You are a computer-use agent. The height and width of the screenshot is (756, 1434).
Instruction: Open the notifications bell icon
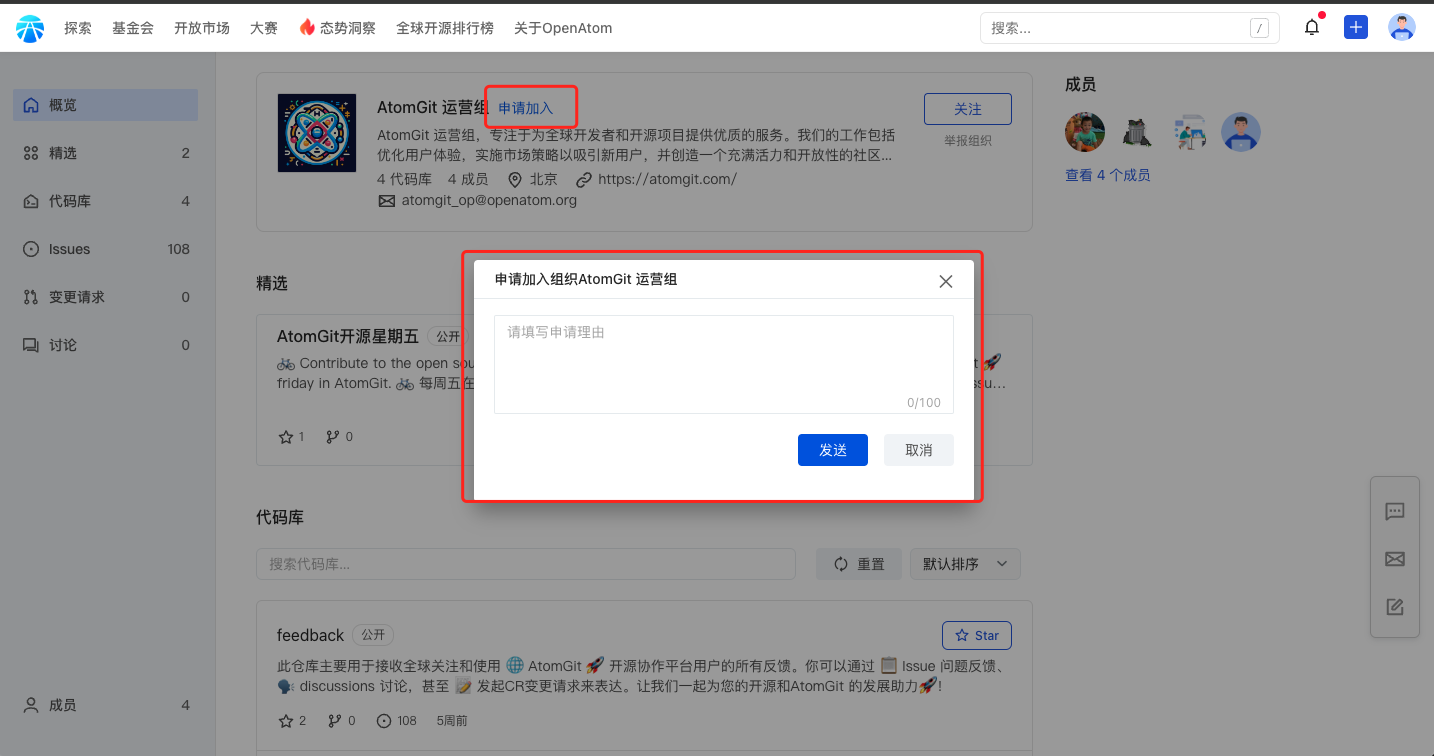pos(1312,28)
